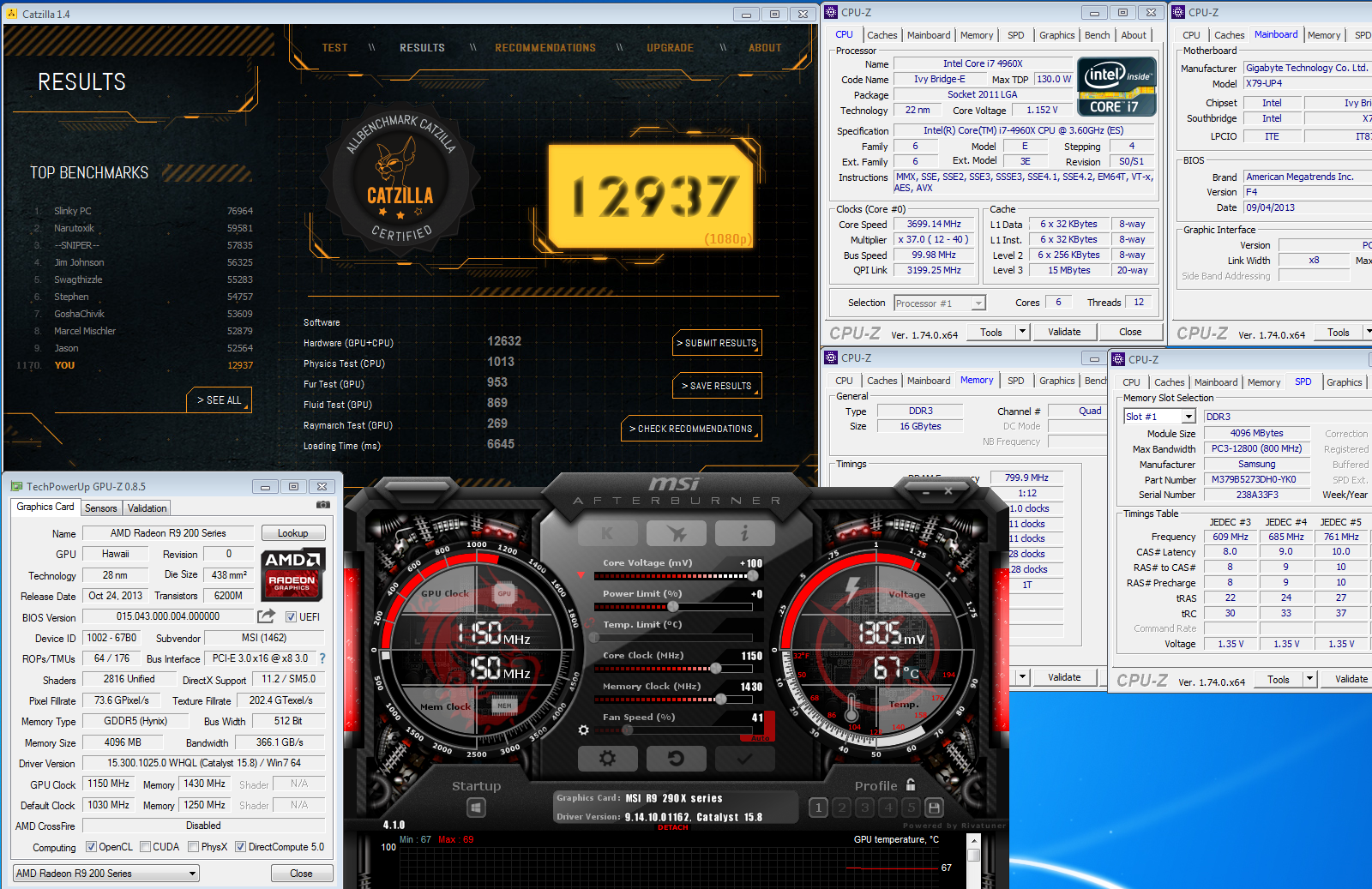Select Afterburner profile slot 4
The image size is (1372, 889).
(888, 808)
